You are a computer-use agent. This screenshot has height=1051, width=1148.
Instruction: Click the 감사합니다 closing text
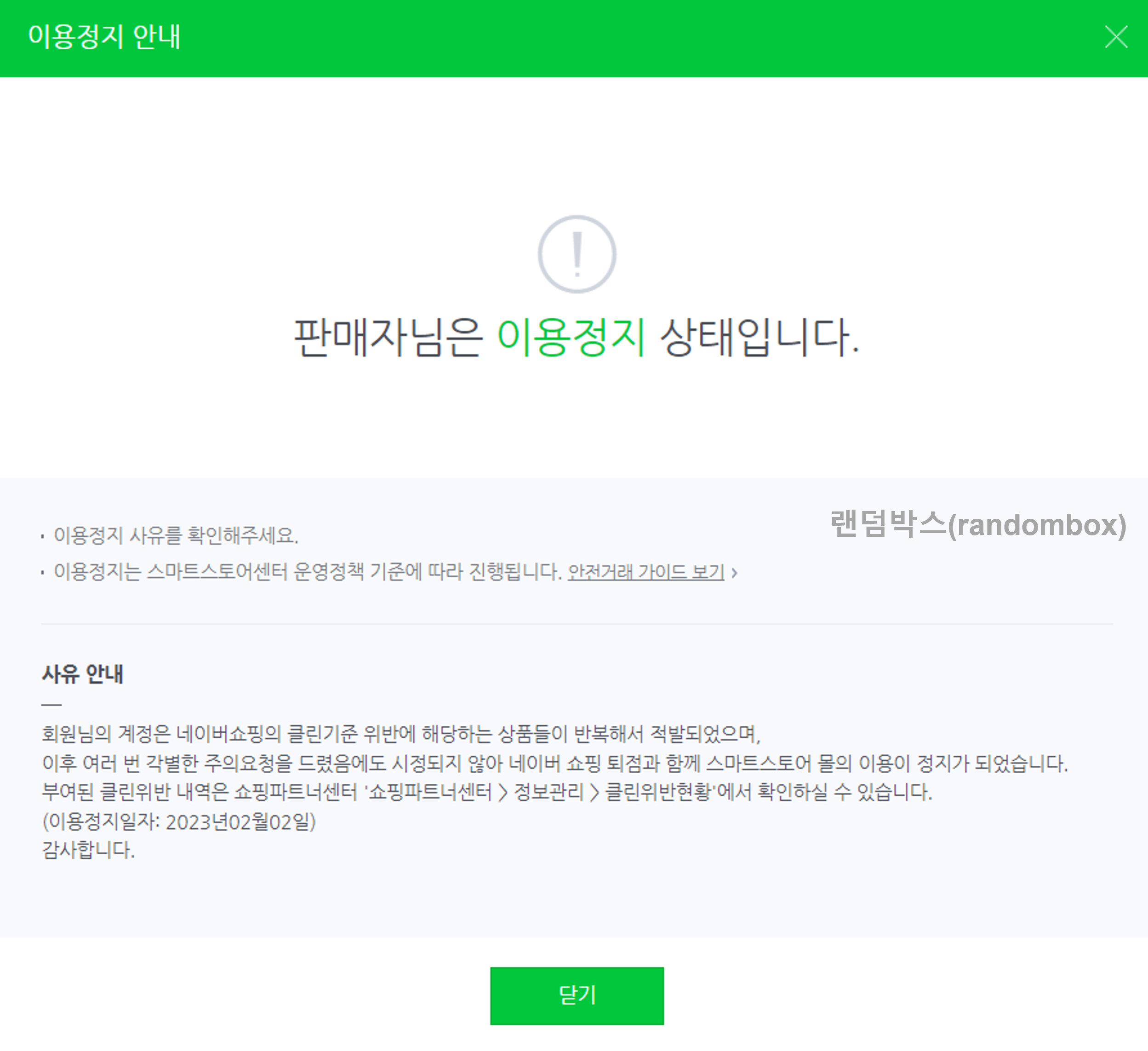[x=88, y=850]
